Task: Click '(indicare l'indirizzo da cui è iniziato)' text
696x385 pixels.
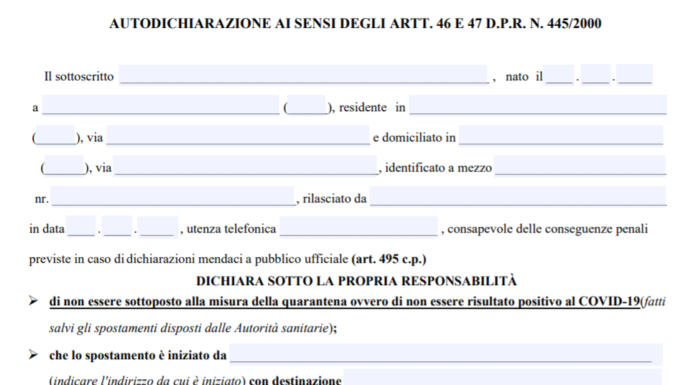Action: coord(147,381)
